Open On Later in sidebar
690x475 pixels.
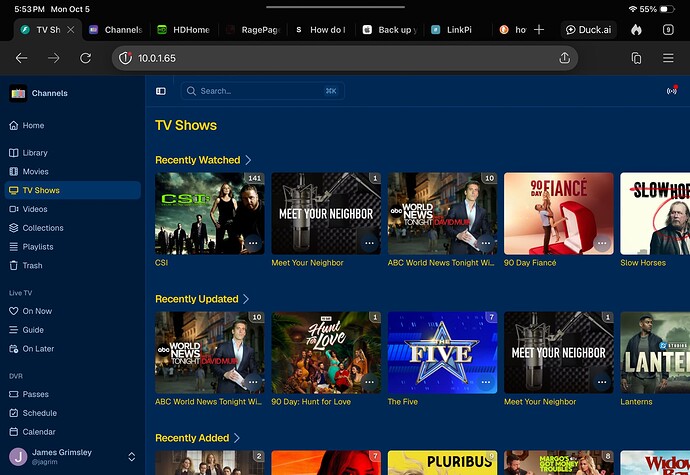[73, 349]
